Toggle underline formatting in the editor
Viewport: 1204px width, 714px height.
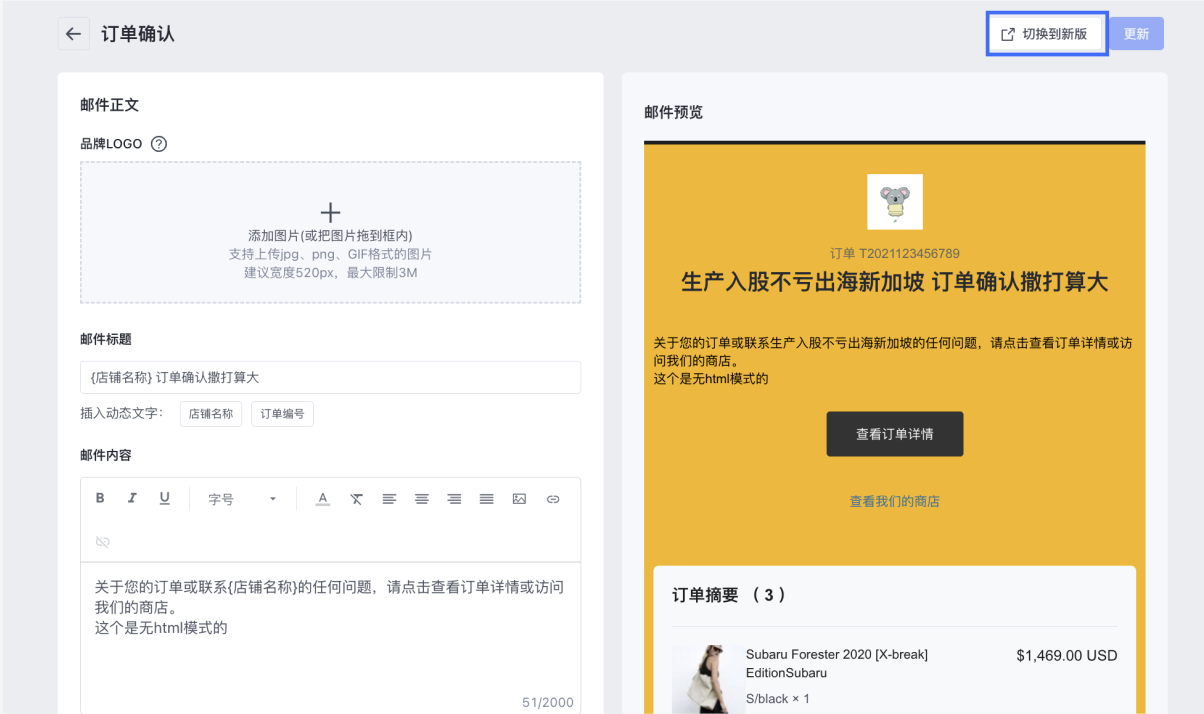tap(165, 499)
